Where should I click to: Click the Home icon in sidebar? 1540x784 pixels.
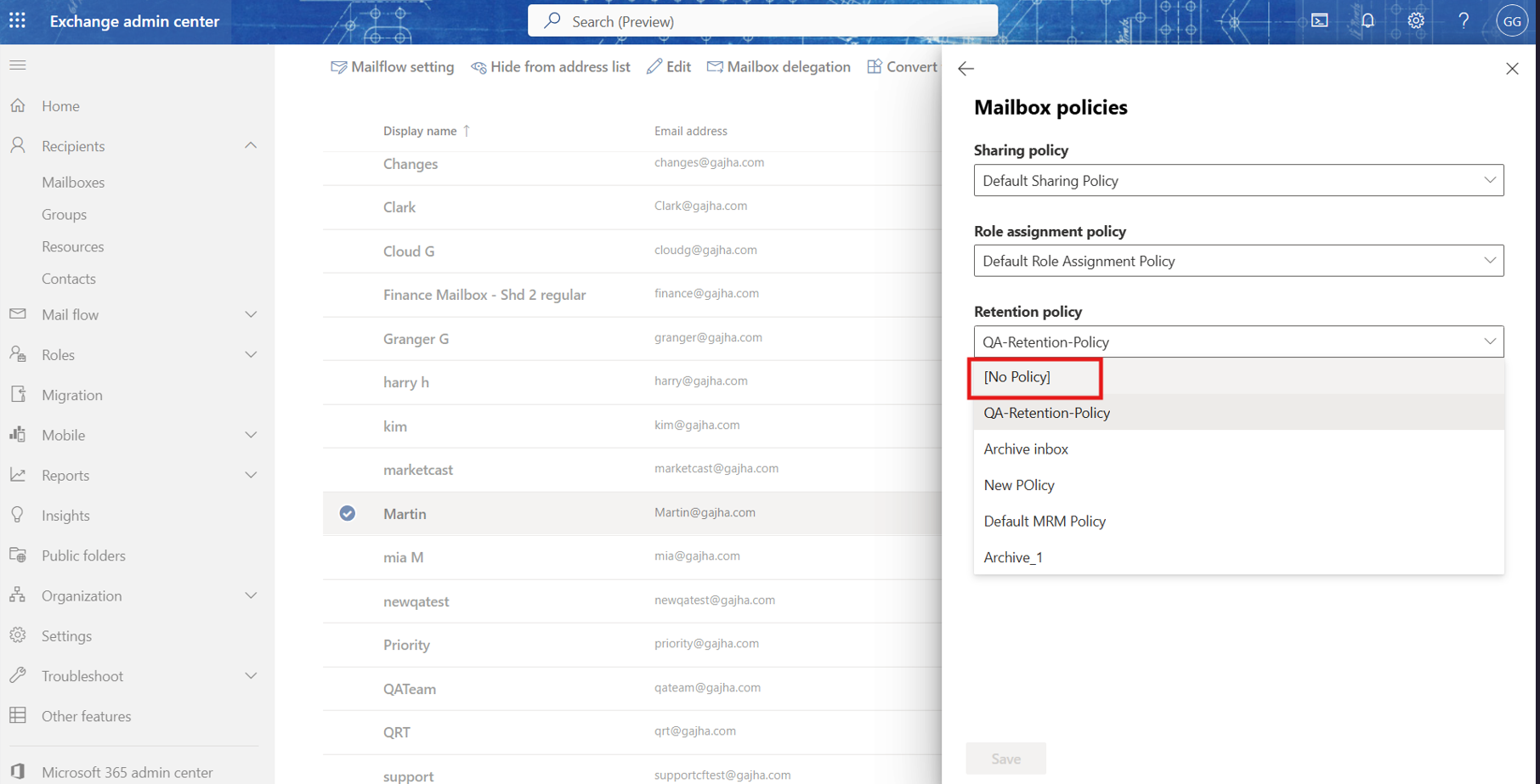[18, 105]
